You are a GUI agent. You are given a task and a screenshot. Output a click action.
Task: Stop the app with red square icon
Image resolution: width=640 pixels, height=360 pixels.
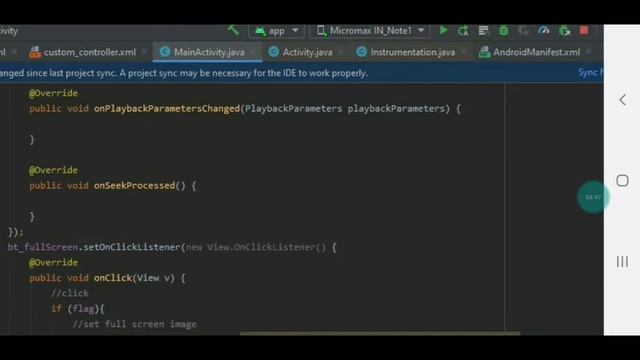[x=584, y=30]
